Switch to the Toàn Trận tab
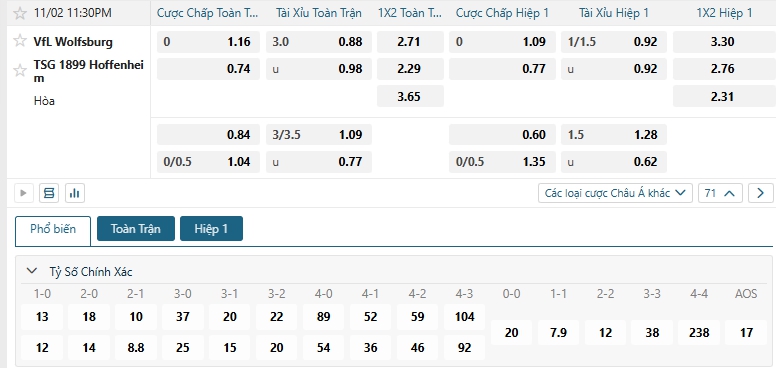The width and height of the screenshot is (776, 368). pos(136,229)
